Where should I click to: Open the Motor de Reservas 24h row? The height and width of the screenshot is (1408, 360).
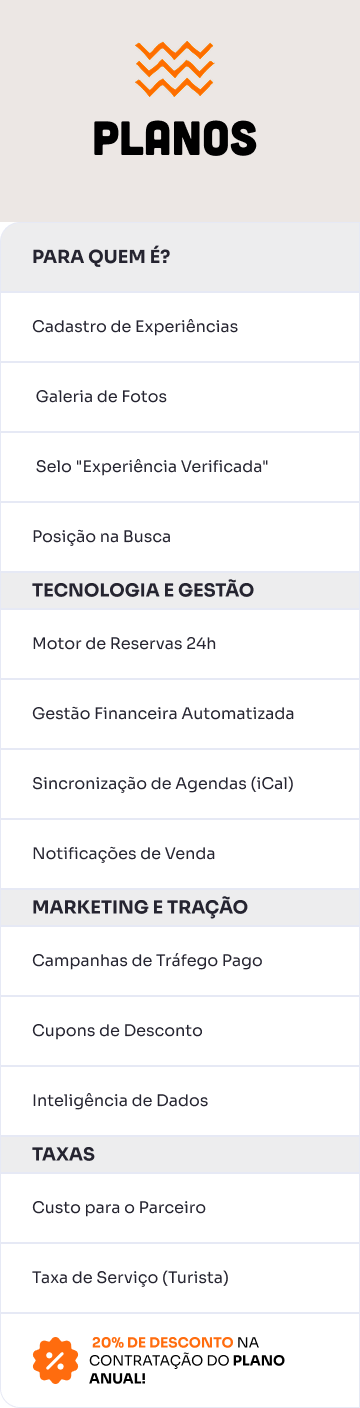click(x=180, y=644)
